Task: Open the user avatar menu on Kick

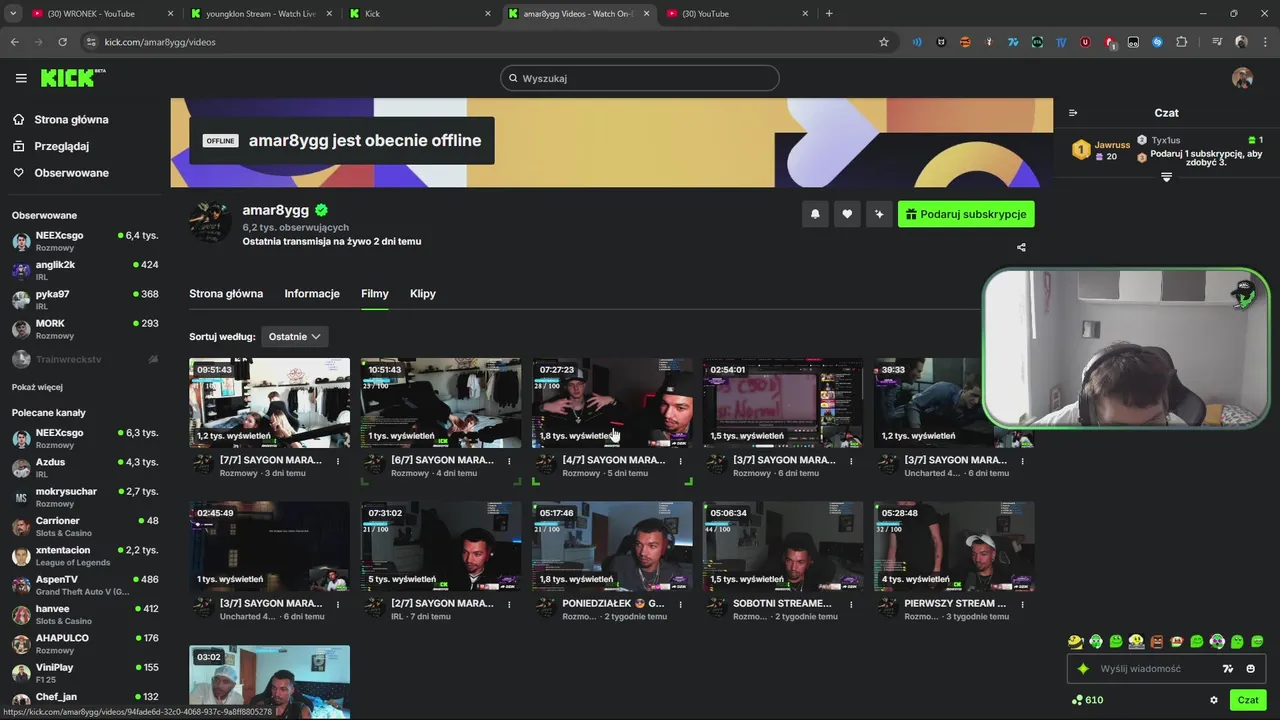Action: (x=1242, y=78)
